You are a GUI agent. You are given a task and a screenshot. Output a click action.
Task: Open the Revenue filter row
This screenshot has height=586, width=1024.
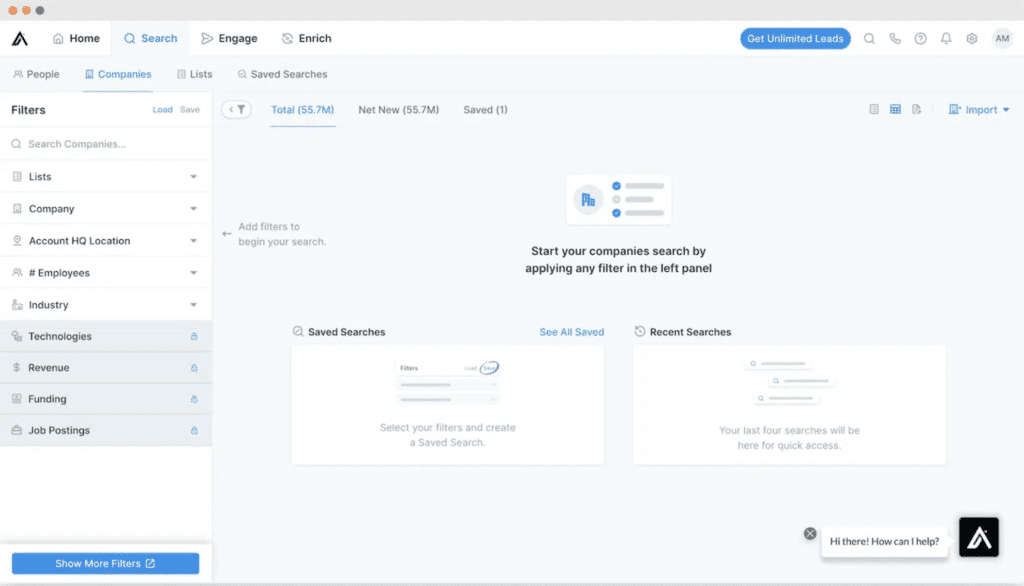[106, 368]
